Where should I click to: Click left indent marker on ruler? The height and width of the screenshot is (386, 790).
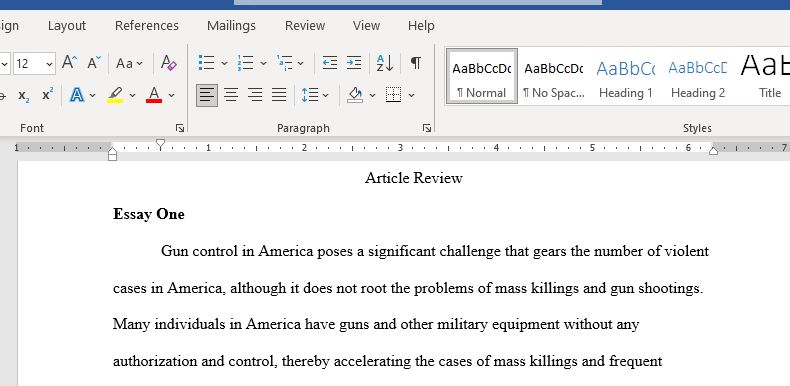point(112,156)
